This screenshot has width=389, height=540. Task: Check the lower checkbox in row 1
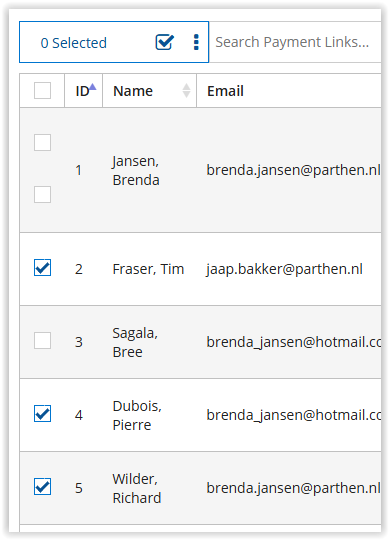42,195
